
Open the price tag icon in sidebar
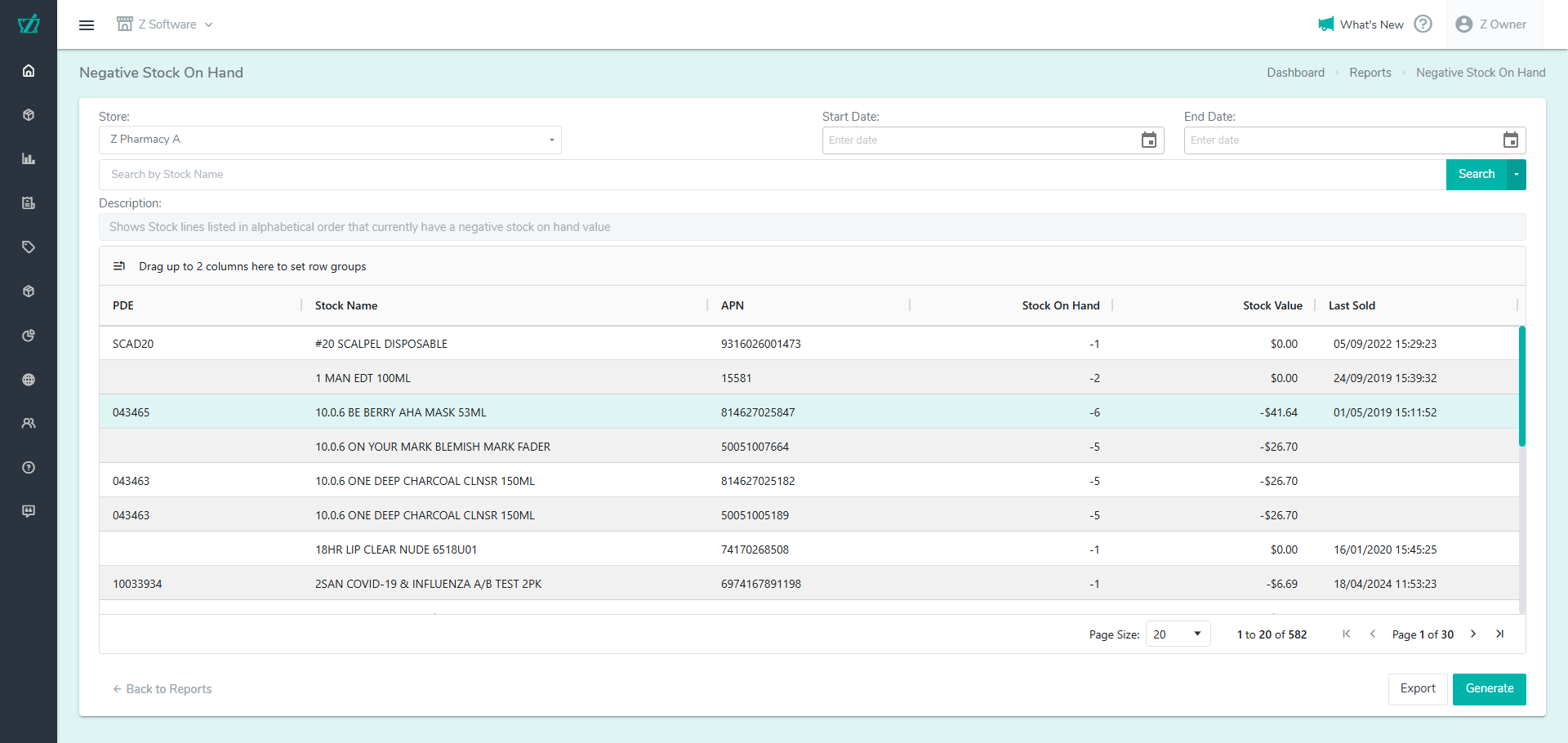click(29, 247)
